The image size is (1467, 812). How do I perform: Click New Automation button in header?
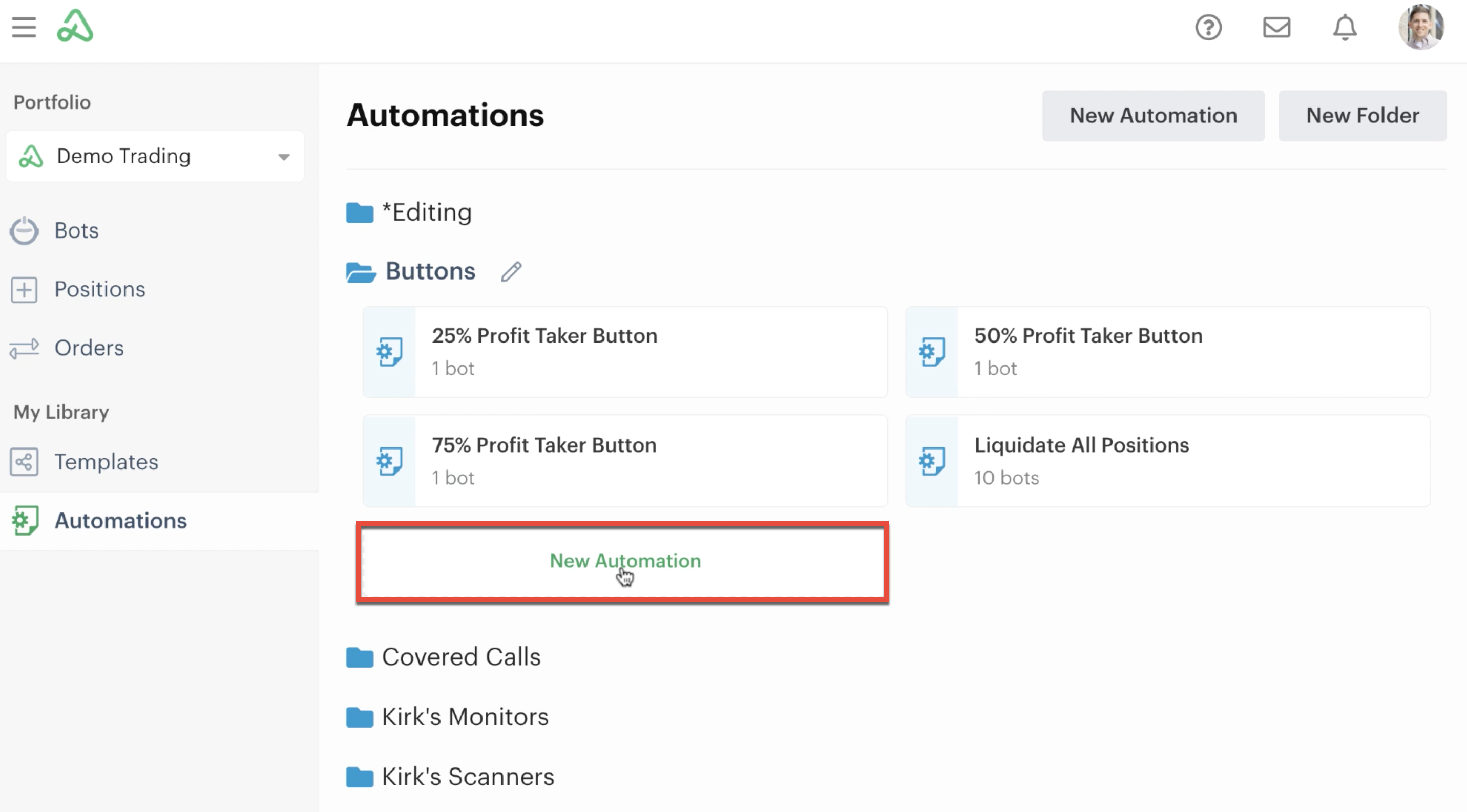[1152, 116]
